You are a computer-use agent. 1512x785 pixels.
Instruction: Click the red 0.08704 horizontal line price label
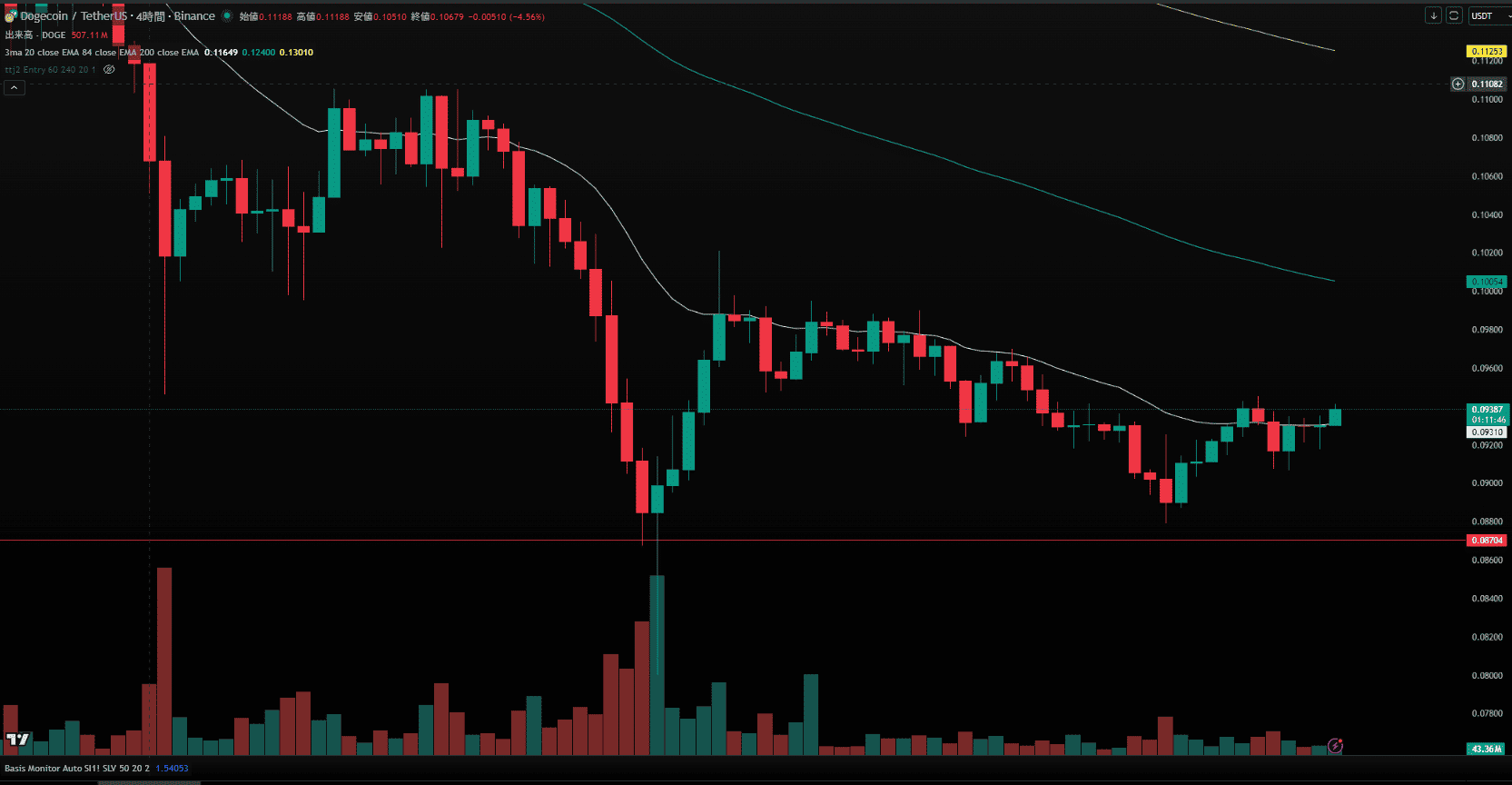[x=1487, y=541]
